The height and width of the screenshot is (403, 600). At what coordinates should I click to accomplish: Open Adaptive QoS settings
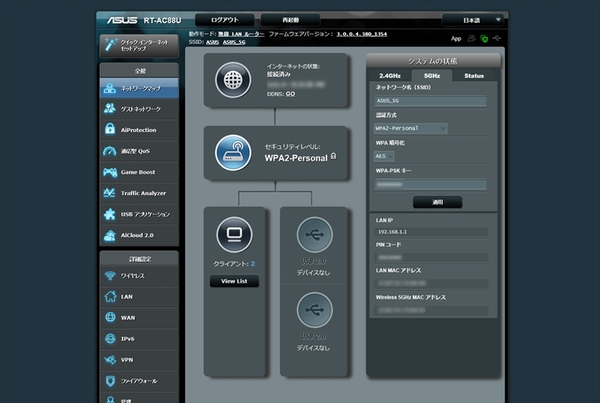point(139,151)
